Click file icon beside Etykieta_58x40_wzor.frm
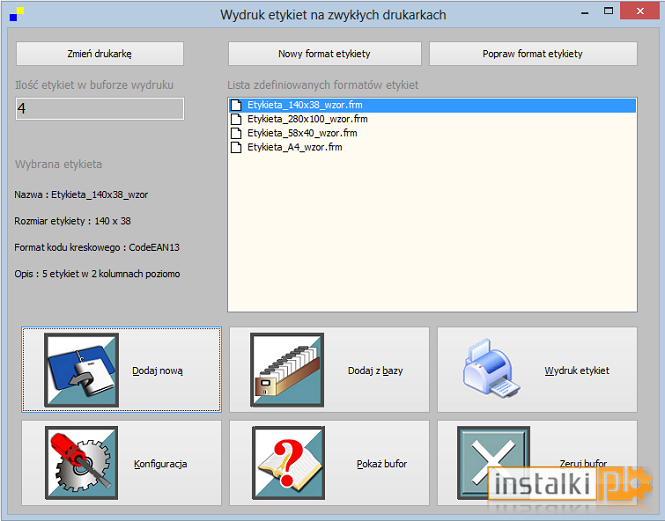The width and height of the screenshot is (665, 521). point(236,133)
